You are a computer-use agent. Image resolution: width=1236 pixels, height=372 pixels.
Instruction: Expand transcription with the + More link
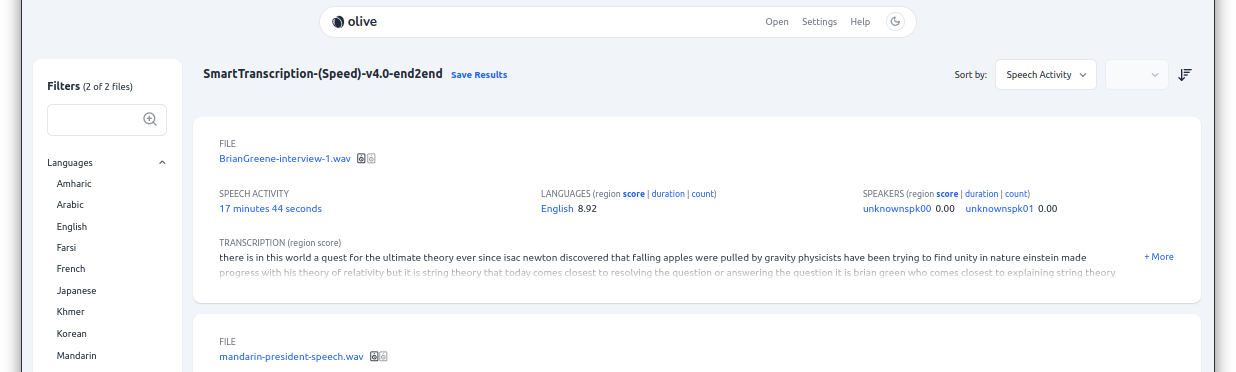coord(1159,257)
